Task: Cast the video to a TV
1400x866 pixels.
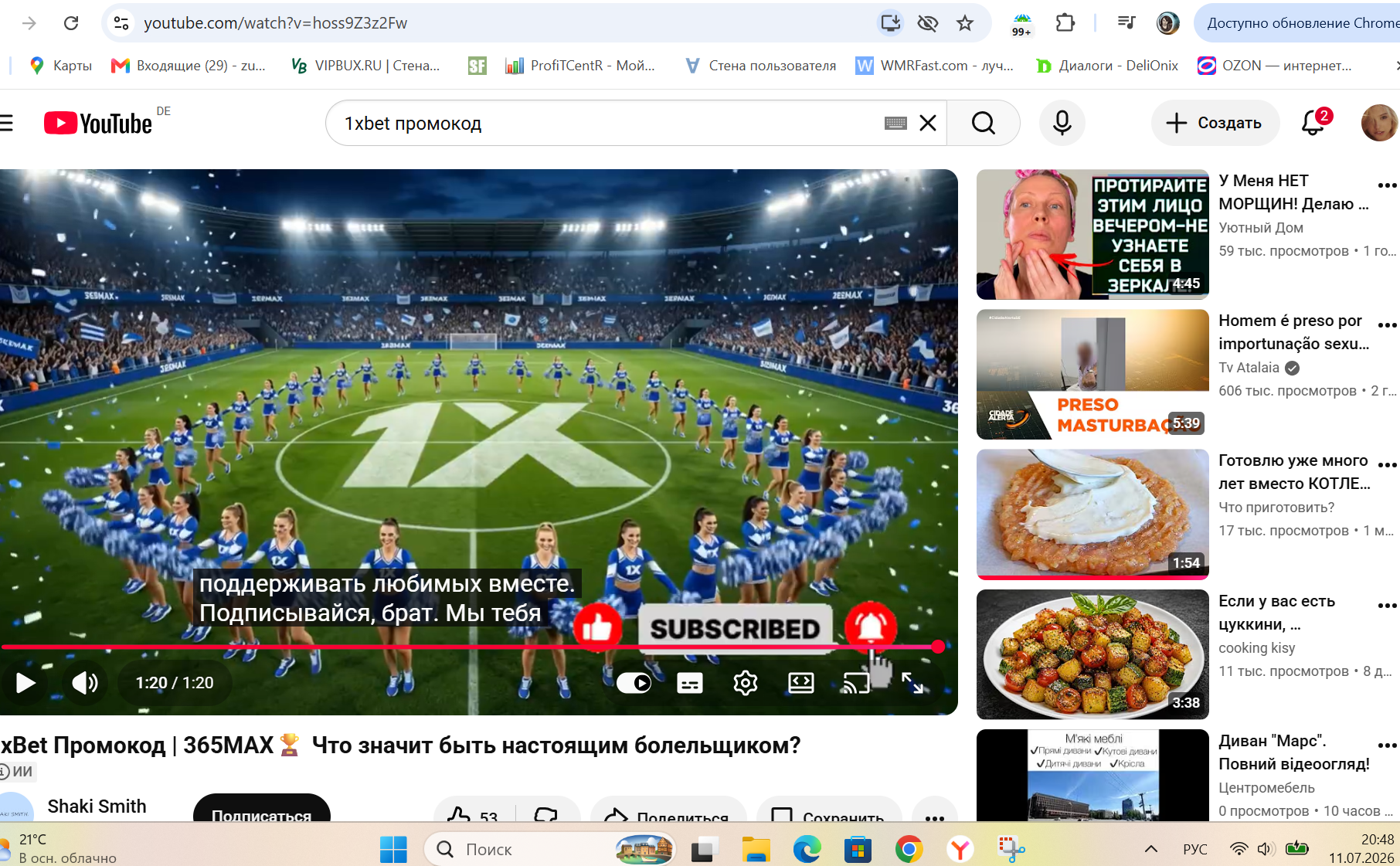Action: [856, 683]
